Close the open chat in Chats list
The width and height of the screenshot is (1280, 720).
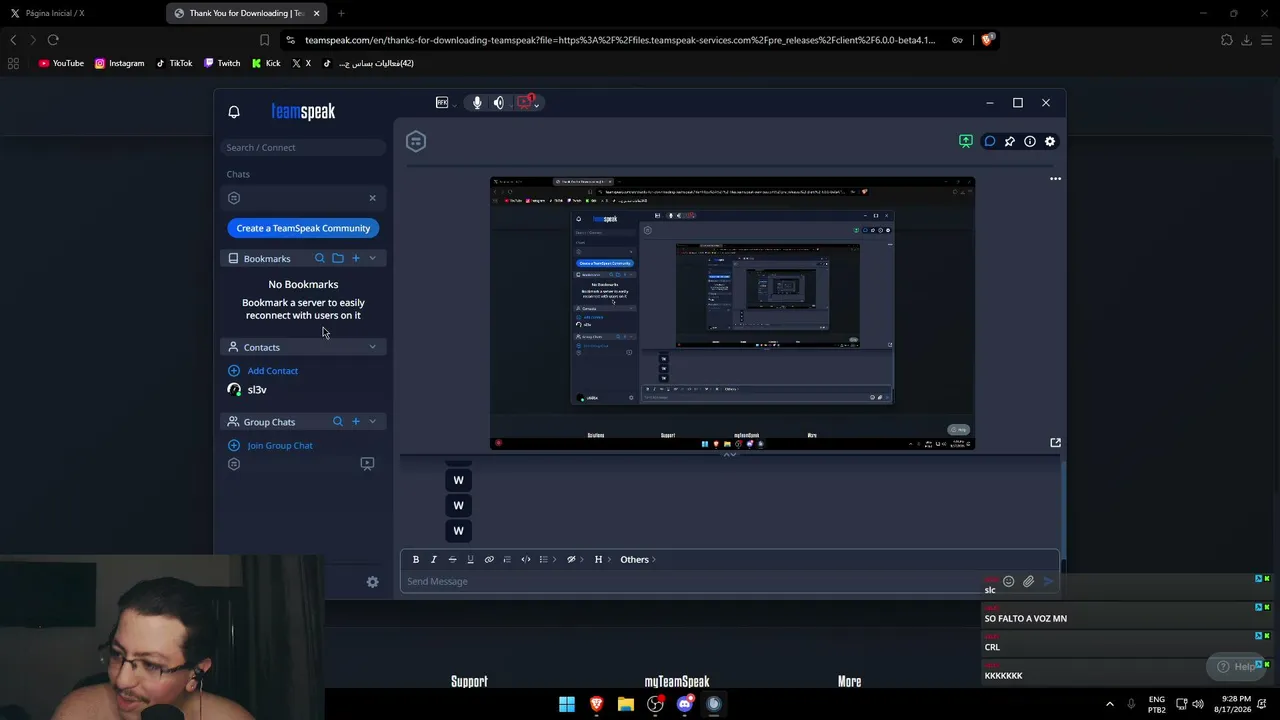pos(373,198)
